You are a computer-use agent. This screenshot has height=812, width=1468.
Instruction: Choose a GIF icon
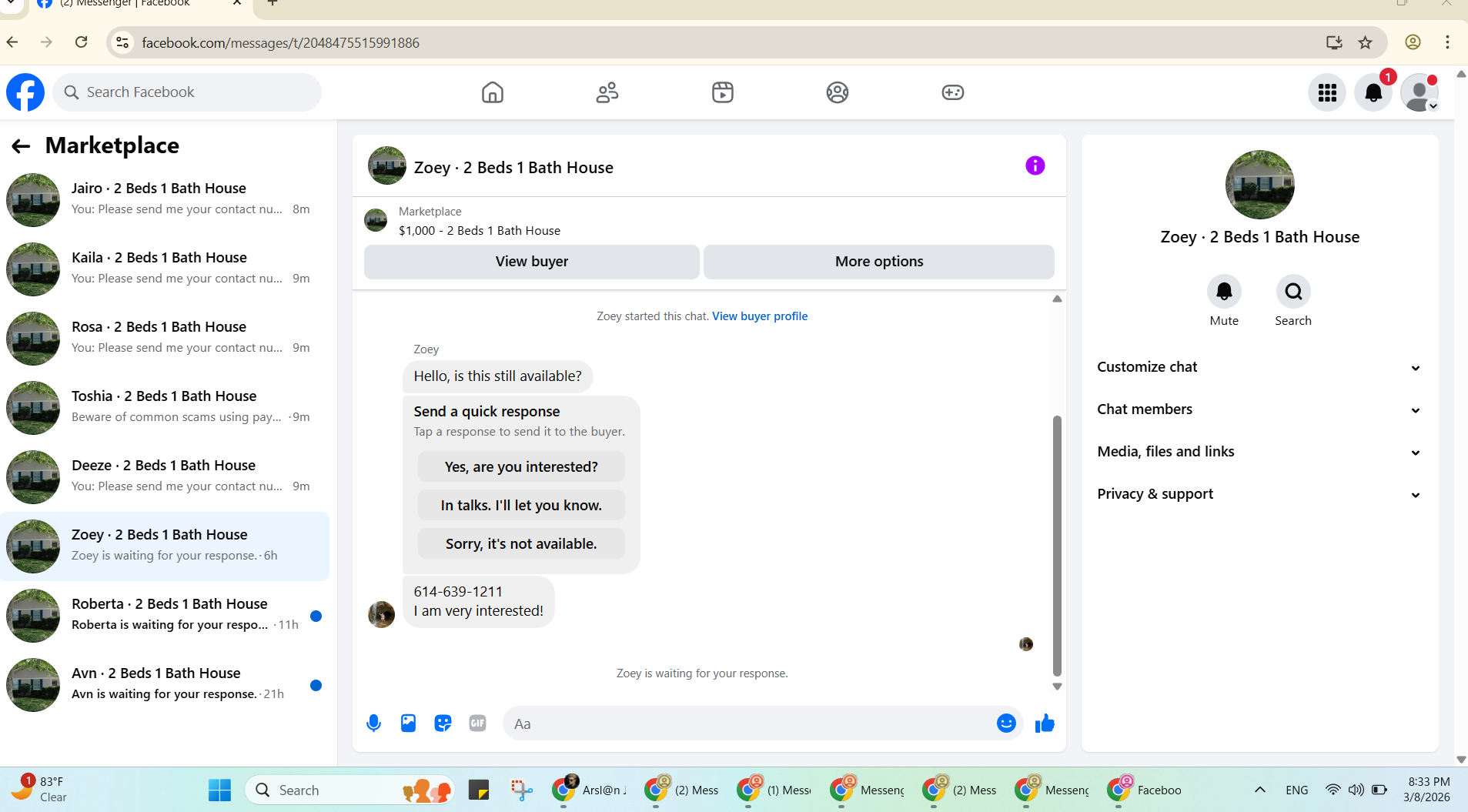pos(477,723)
